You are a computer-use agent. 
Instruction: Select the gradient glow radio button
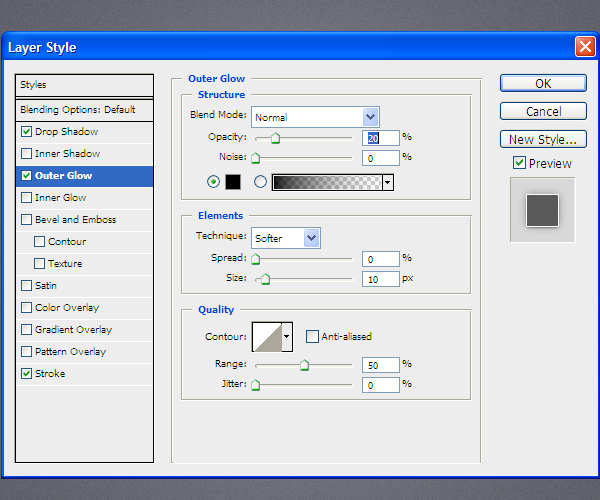click(261, 182)
